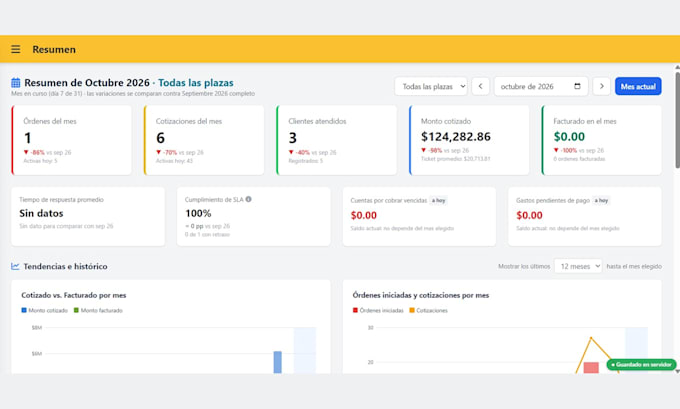Click the Tendencias e histórico heading
The height and width of the screenshot is (409, 680).
(65, 266)
